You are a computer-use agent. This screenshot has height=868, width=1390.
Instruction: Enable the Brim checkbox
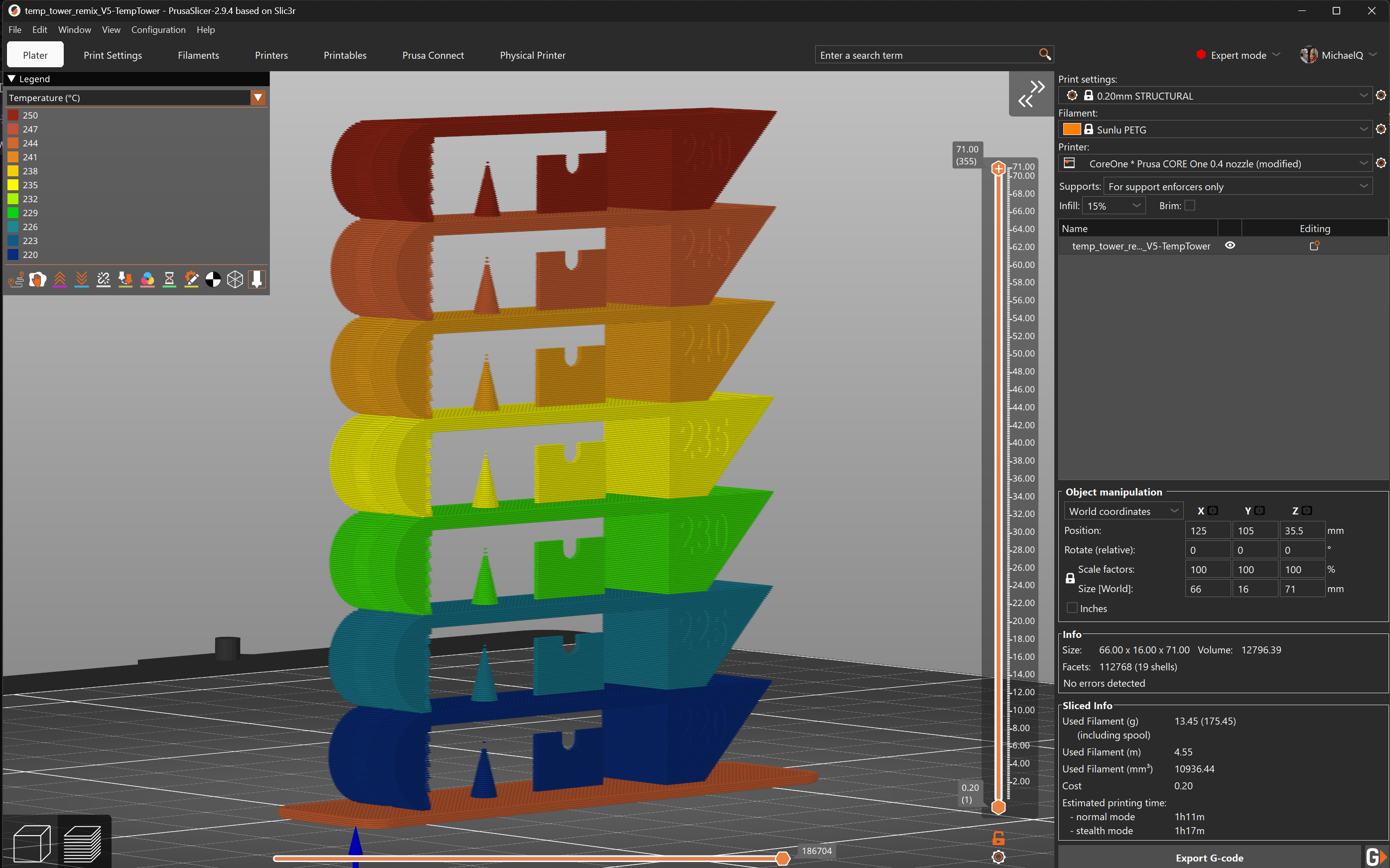1190,205
